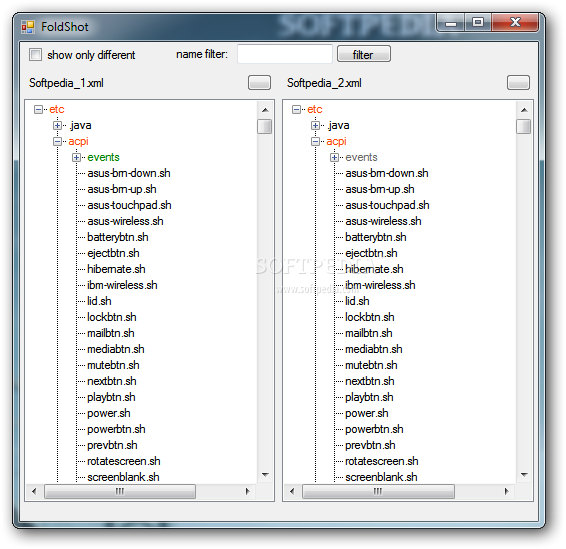The height and width of the screenshot is (549, 566).
Task: Select prevbtn.sh in the left tree
Action: [x=112, y=445]
